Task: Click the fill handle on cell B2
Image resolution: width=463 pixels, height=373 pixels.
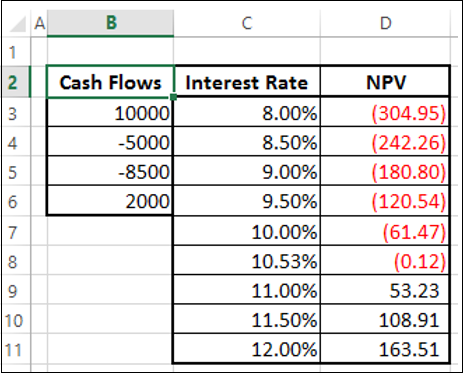Action: pos(173,97)
